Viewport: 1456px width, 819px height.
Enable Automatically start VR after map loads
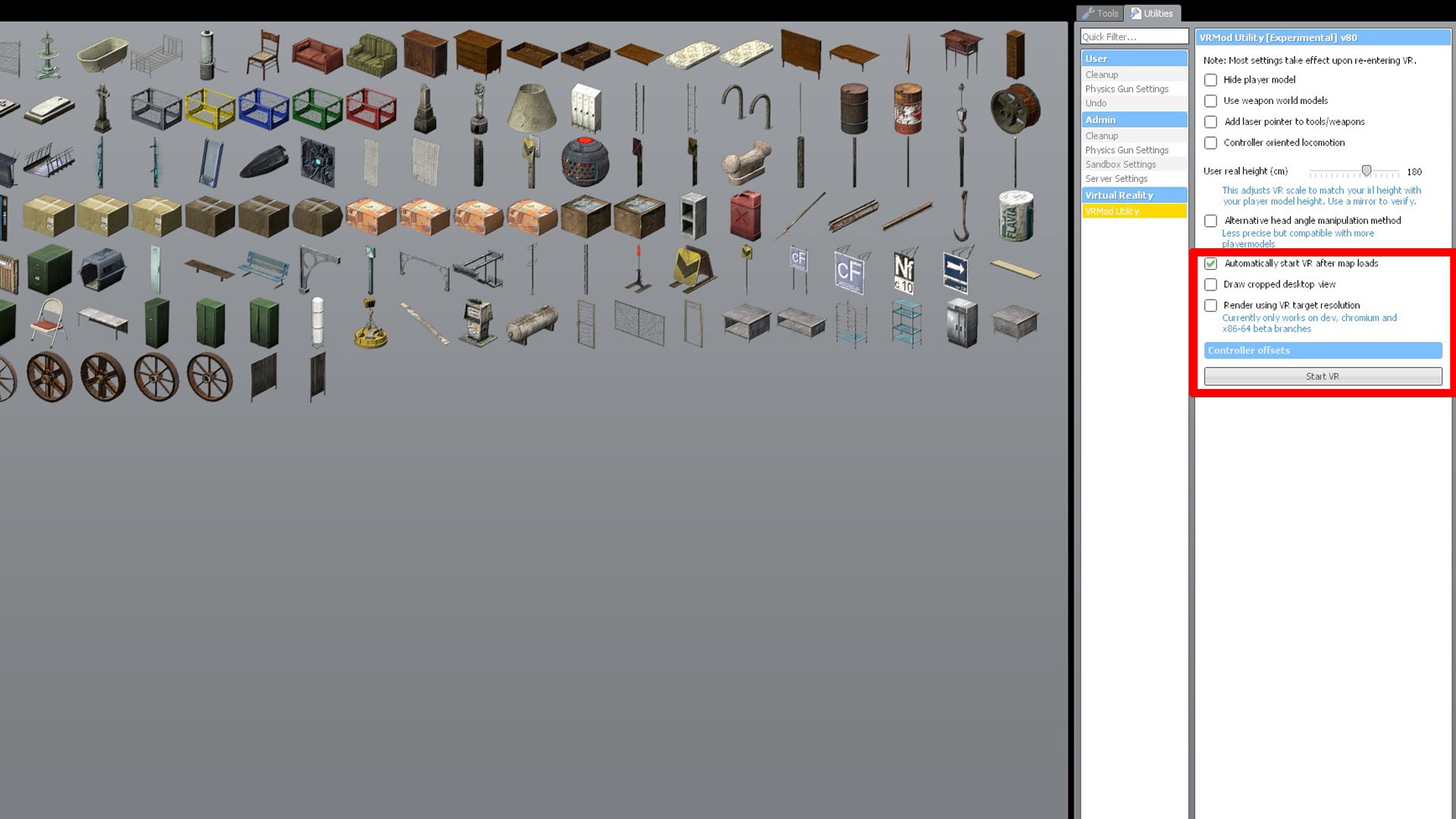pyautogui.click(x=1210, y=263)
